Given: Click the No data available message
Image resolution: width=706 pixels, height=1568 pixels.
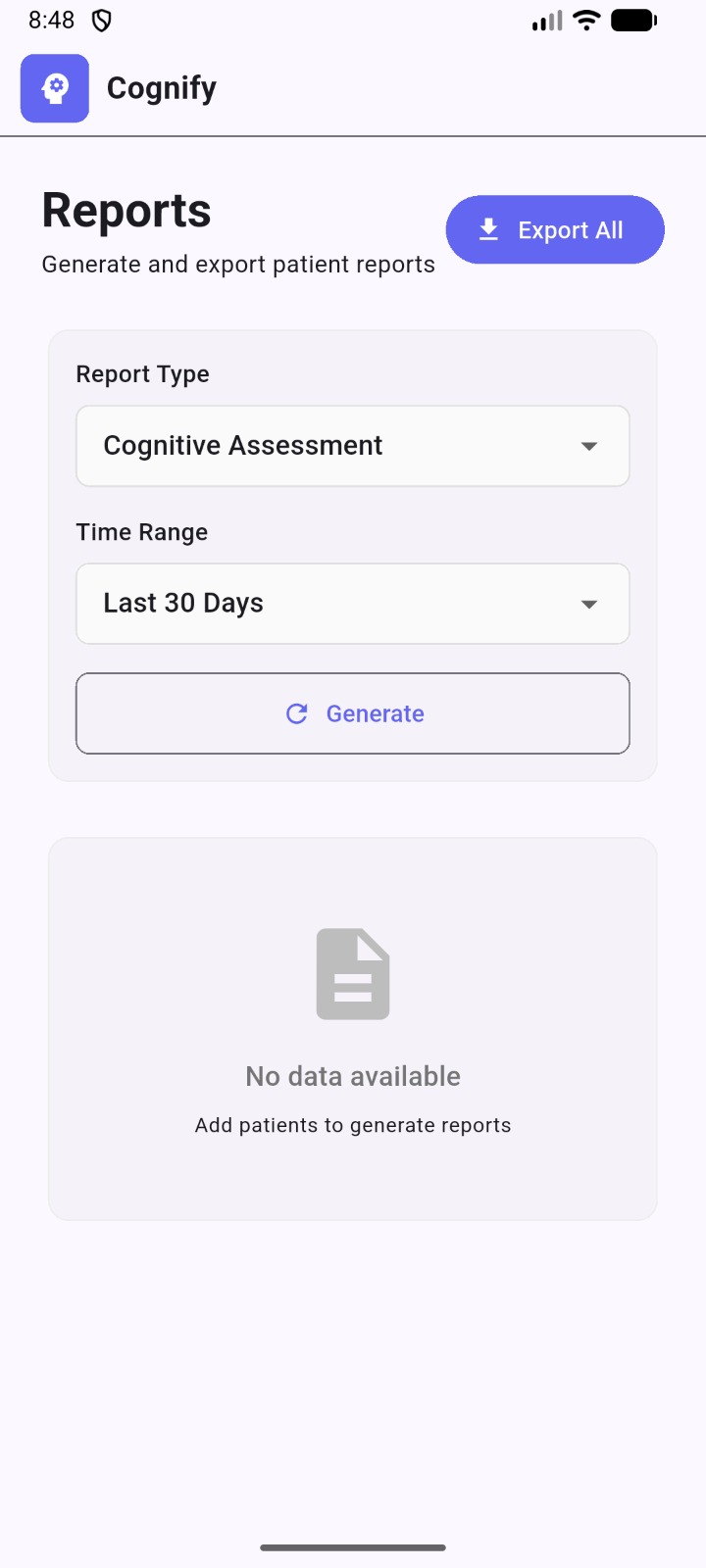Looking at the screenshot, I should (x=352, y=1075).
